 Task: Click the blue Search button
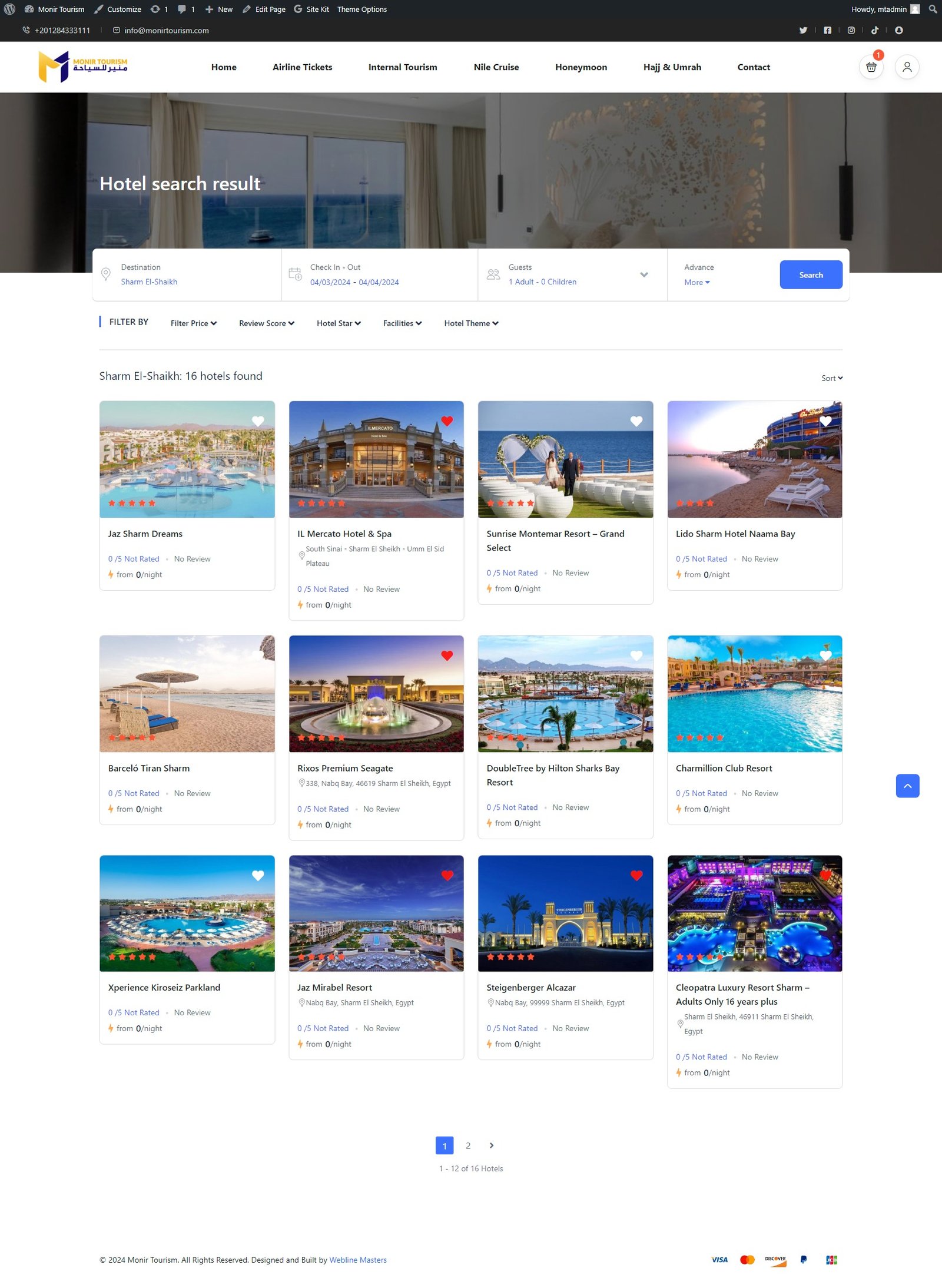pyautogui.click(x=811, y=274)
